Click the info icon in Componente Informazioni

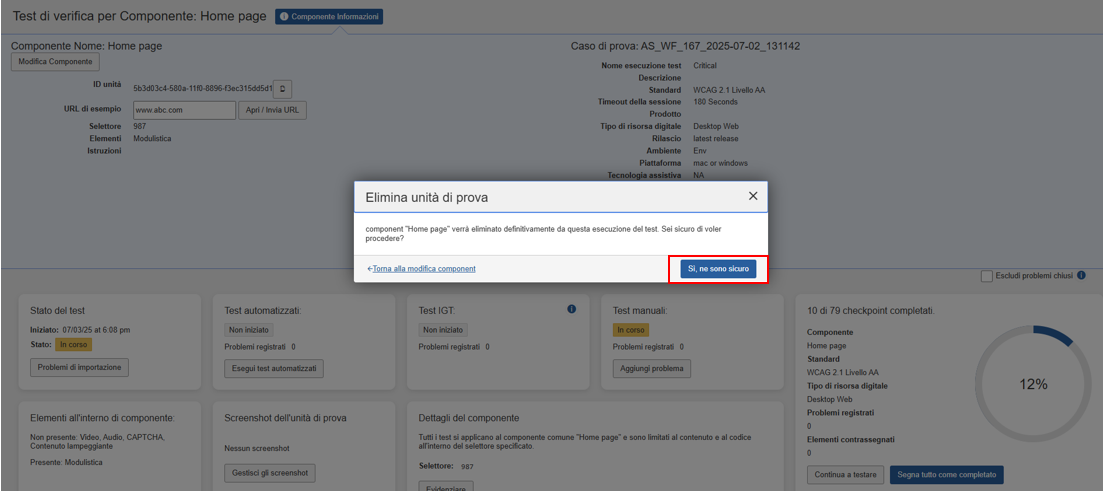284,17
